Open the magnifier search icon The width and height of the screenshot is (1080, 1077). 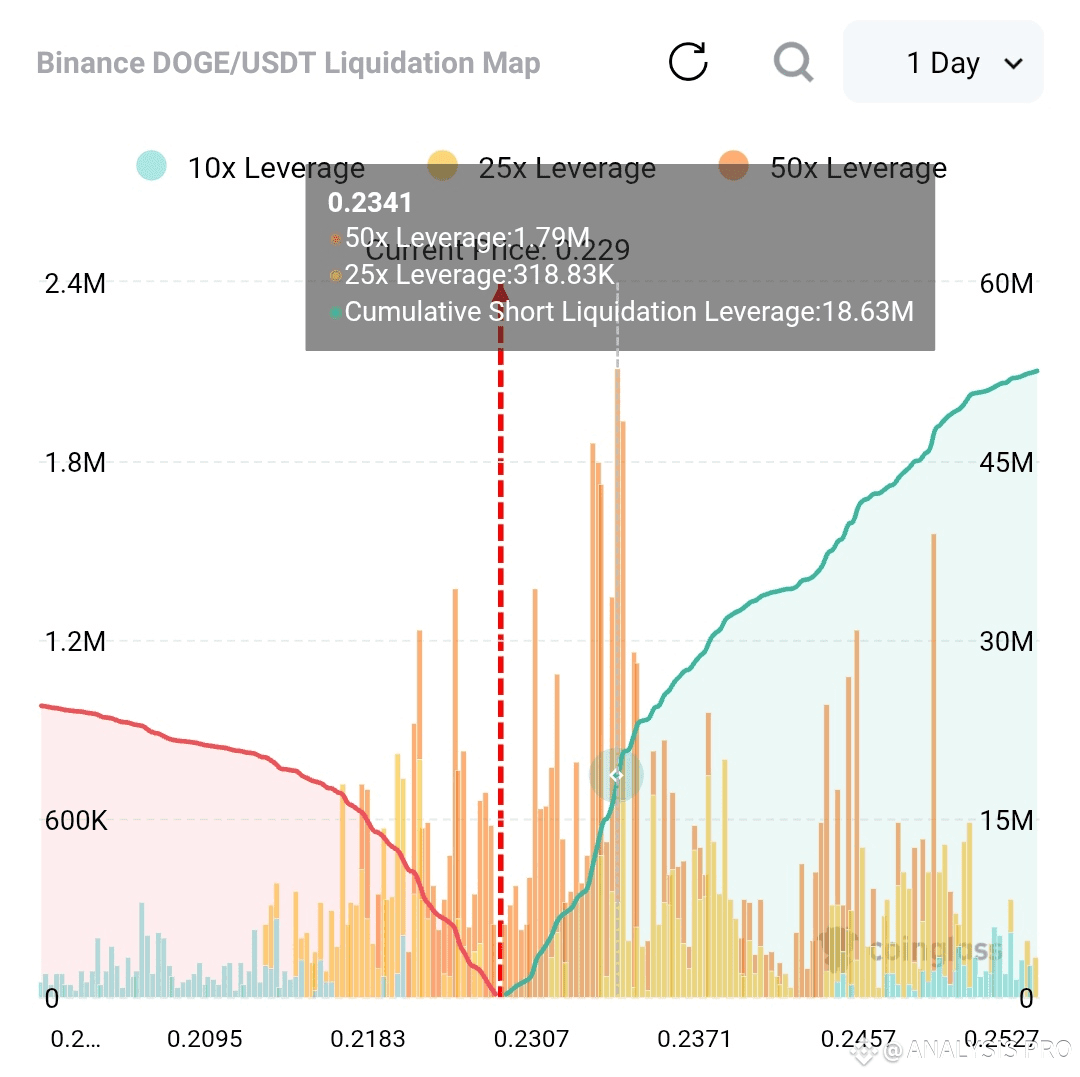(793, 63)
